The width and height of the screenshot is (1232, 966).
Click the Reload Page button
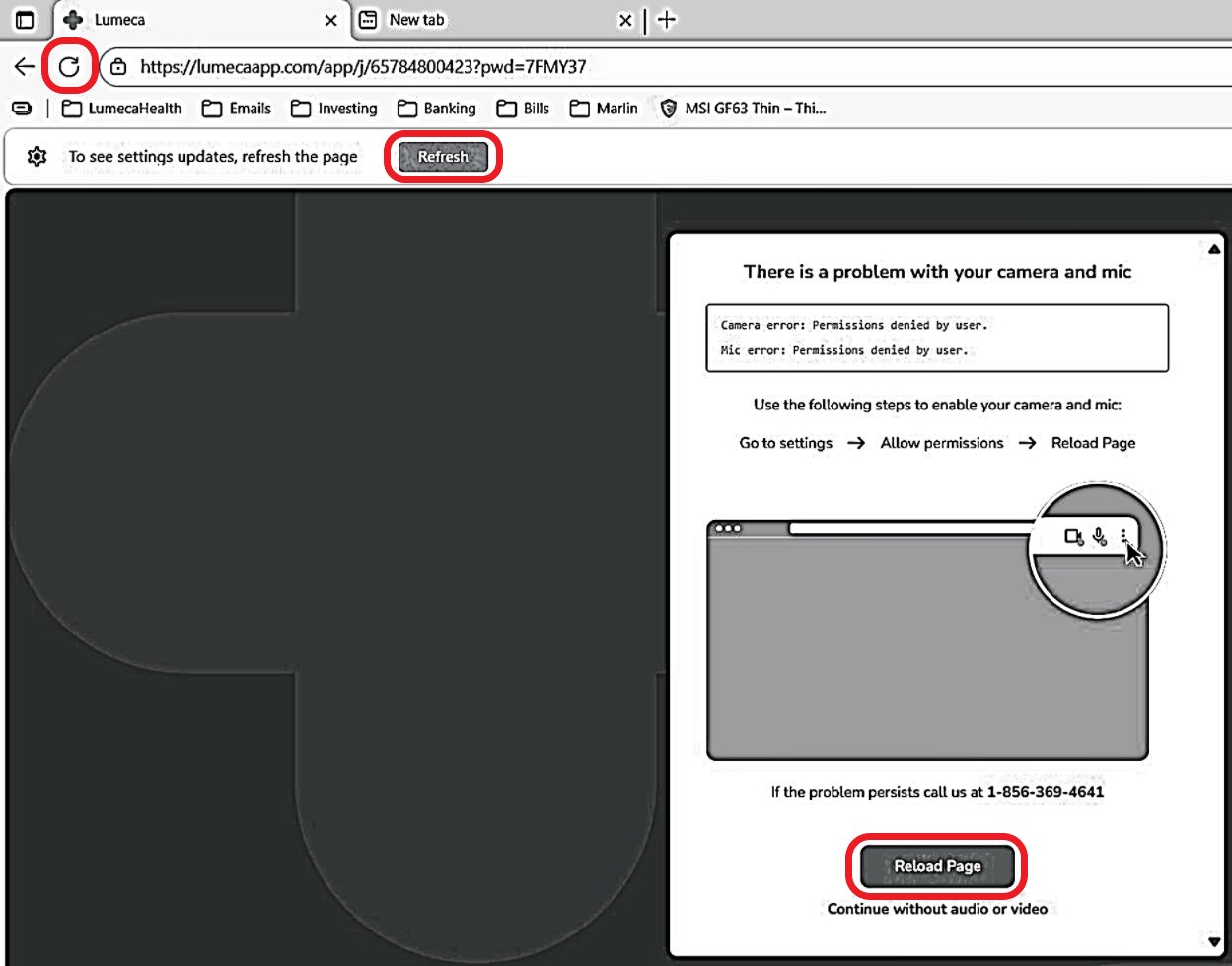pos(937,866)
